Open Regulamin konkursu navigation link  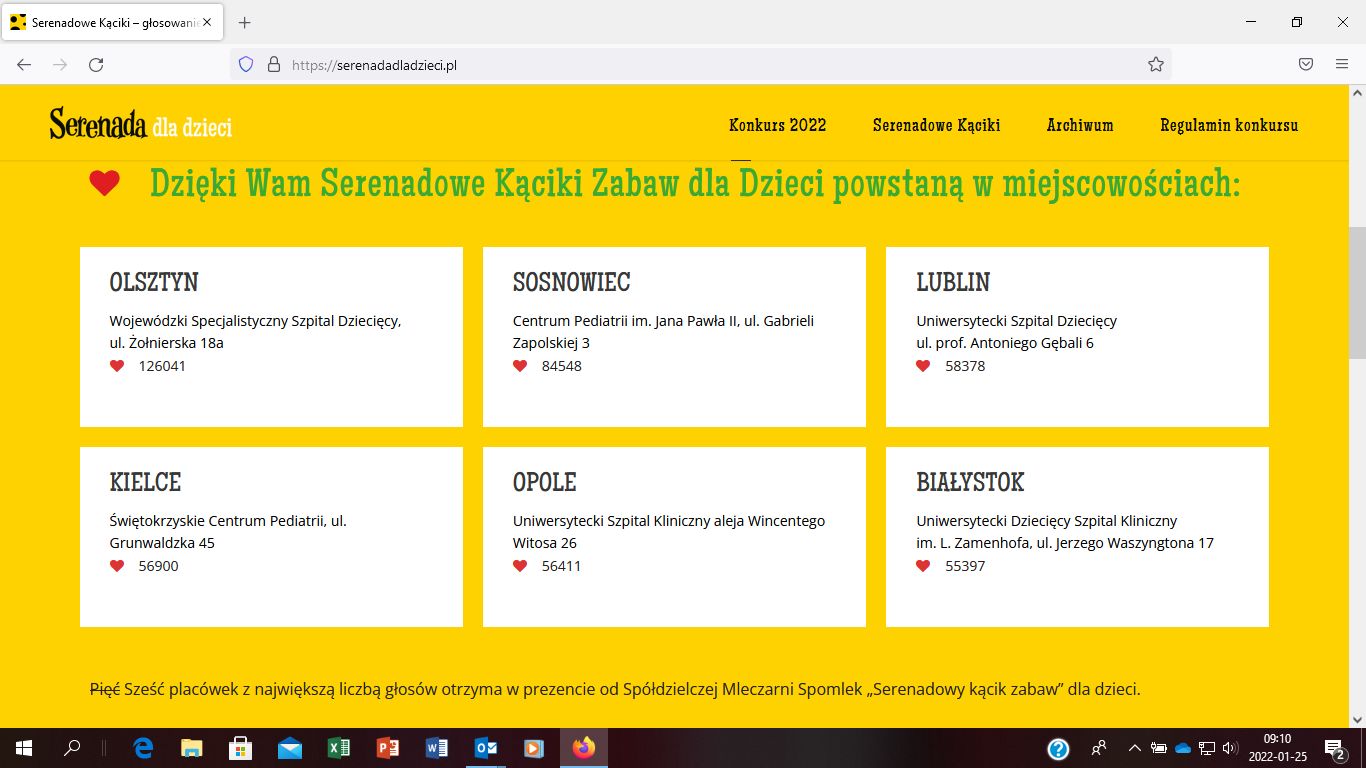(x=1229, y=125)
